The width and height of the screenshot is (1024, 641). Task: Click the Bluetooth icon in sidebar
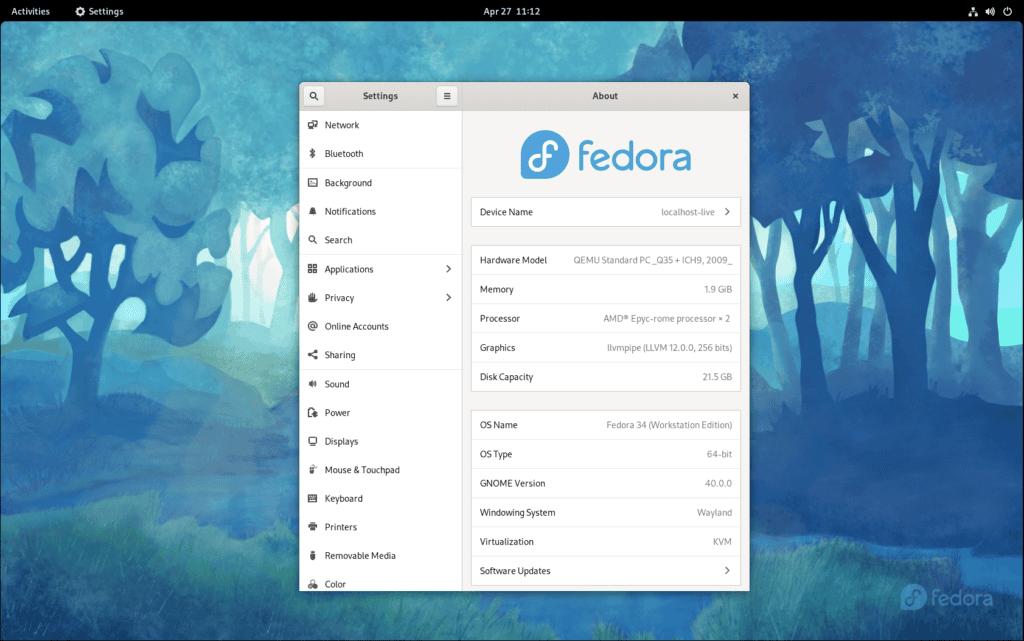point(313,153)
